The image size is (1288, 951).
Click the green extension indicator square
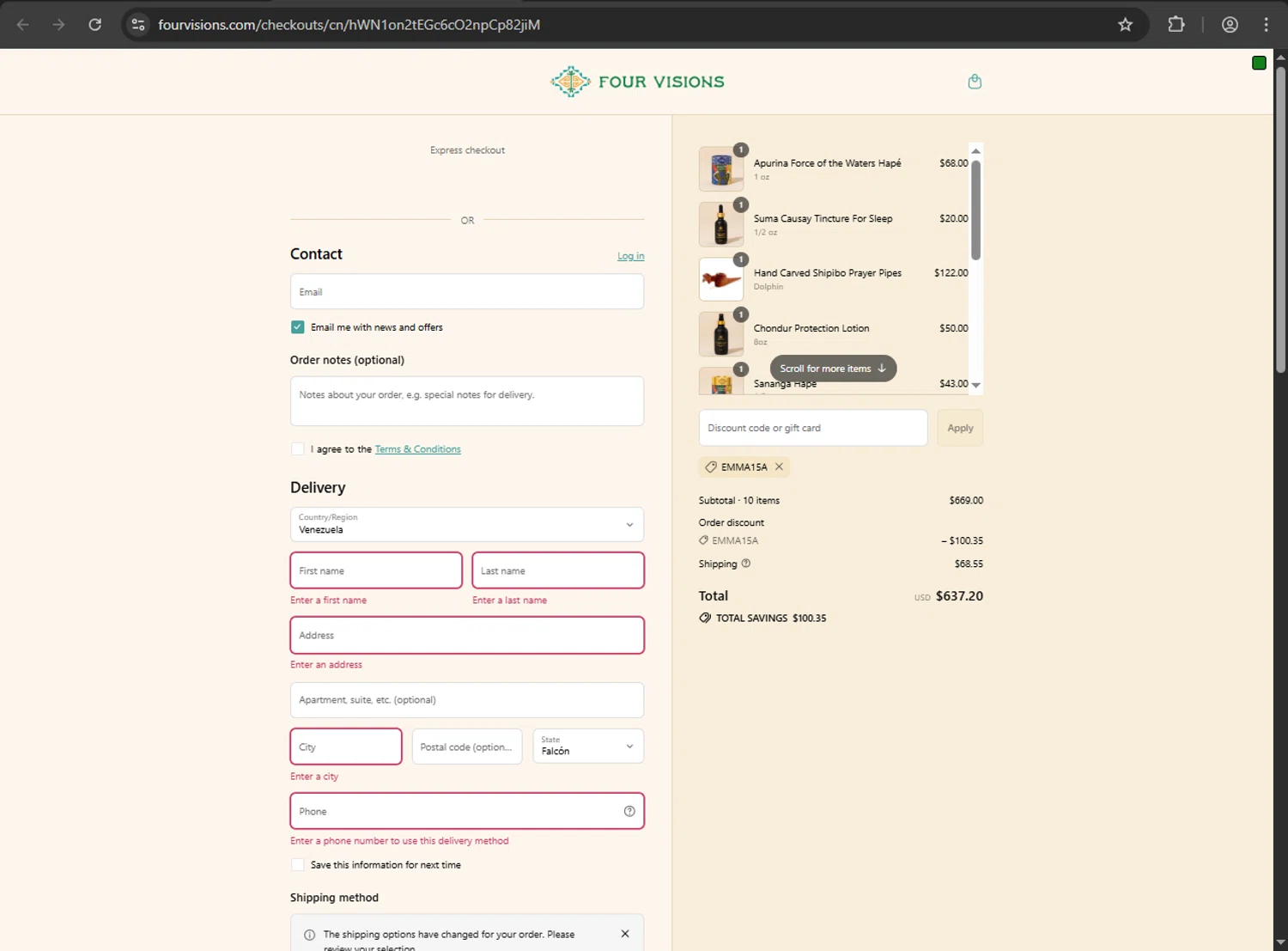click(1259, 63)
